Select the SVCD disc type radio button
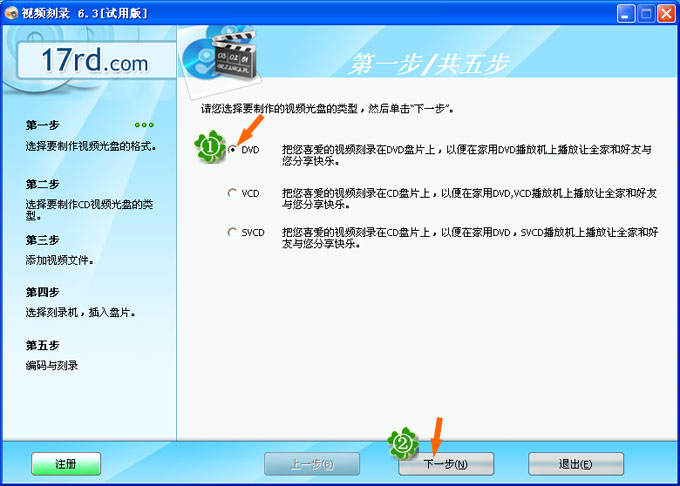Viewport: 680px width, 486px height. (232, 232)
